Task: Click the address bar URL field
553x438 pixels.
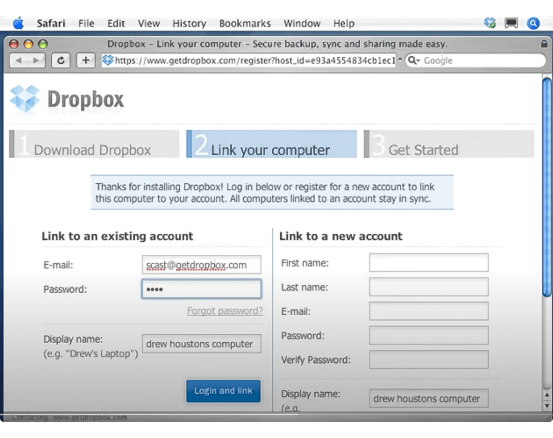Action: point(249,61)
